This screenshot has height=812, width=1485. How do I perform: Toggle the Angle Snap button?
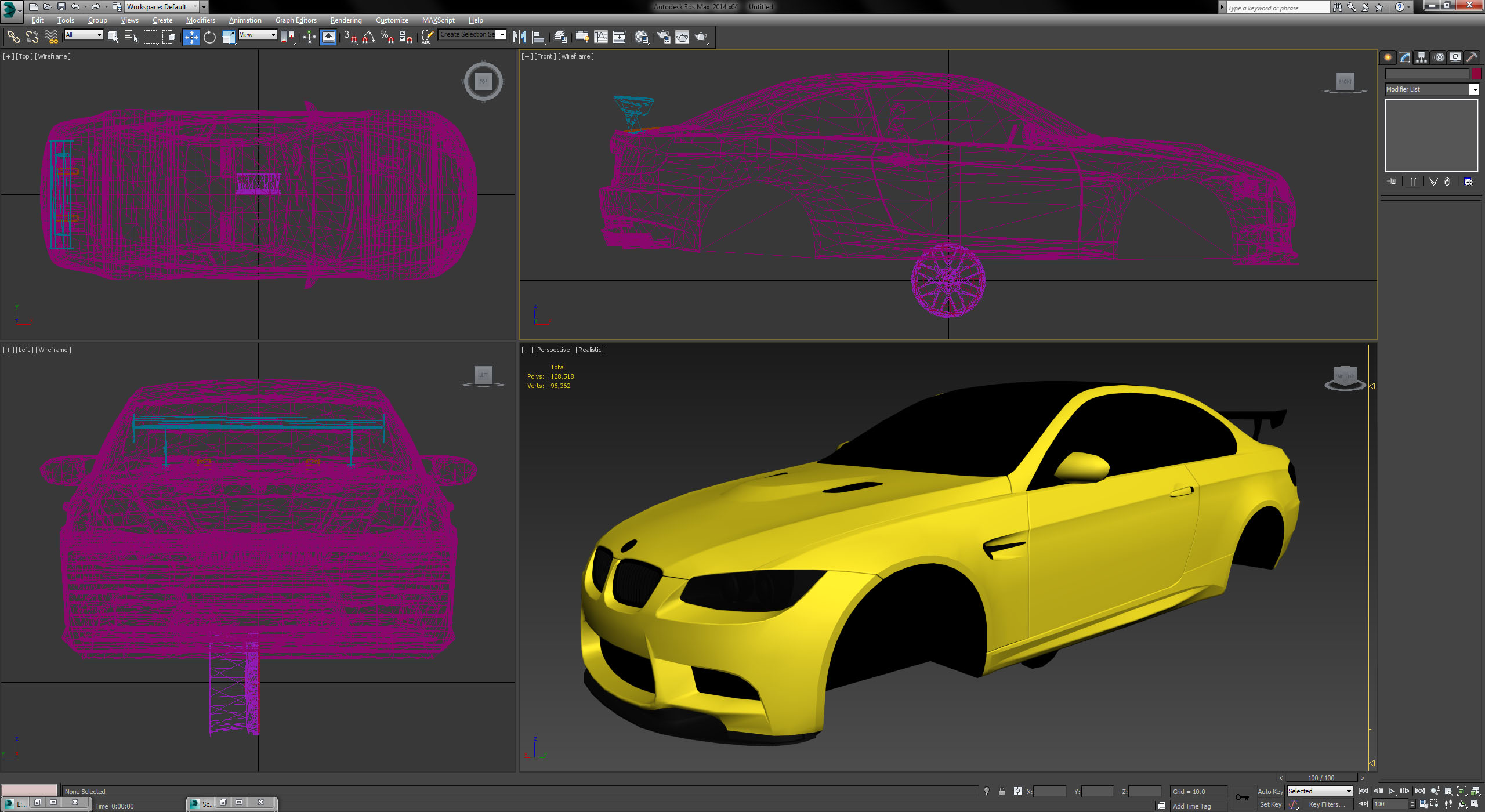[x=368, y=37]
